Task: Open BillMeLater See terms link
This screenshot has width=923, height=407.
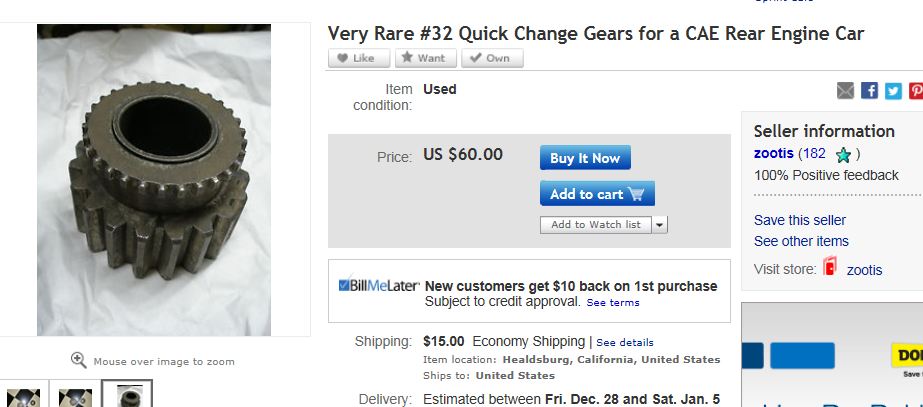Action: [x=613, y=302]
